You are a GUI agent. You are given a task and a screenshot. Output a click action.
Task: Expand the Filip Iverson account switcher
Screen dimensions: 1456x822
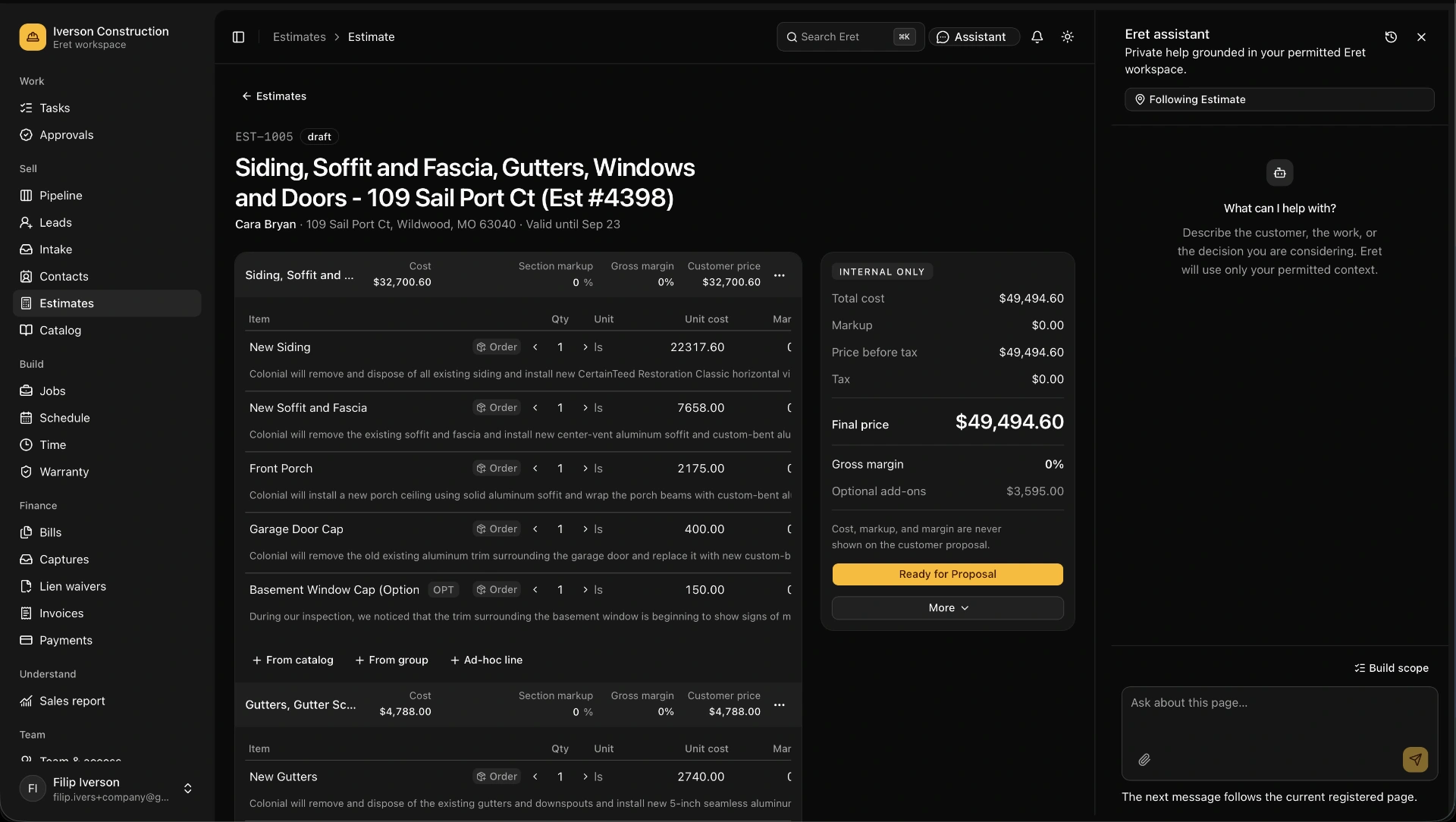point(107,789)
